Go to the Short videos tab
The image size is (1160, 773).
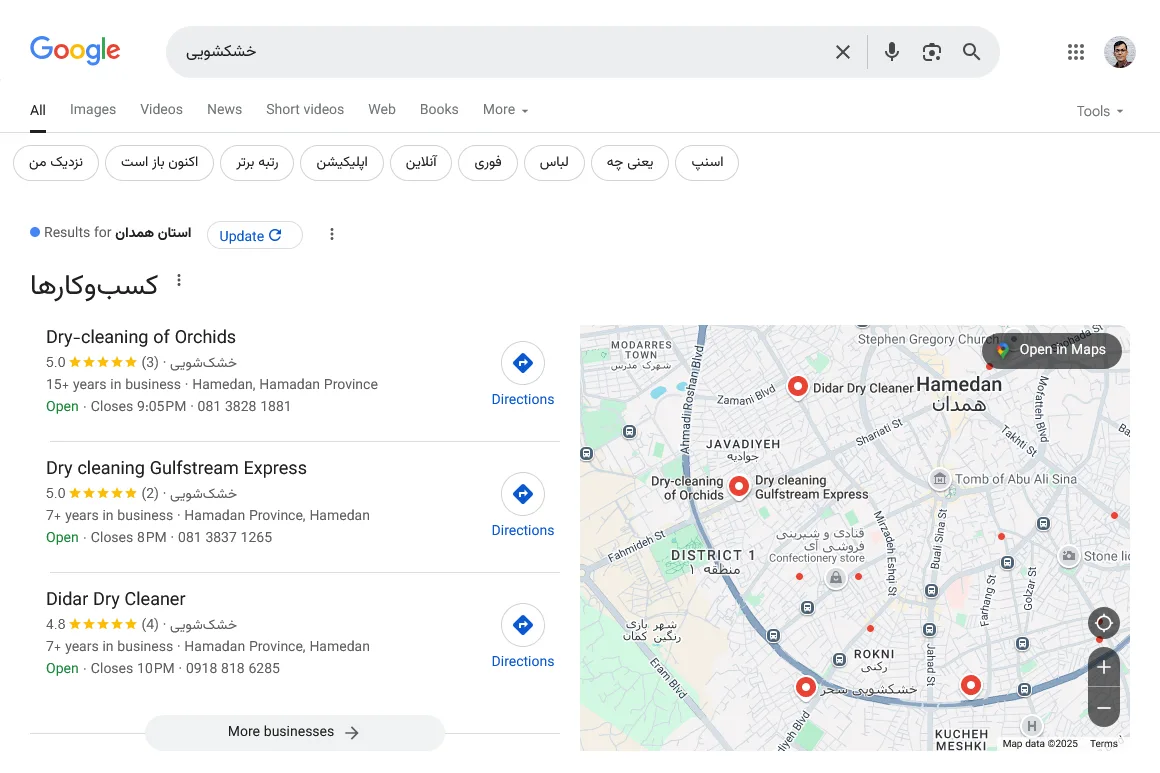(x=305, y=109)
